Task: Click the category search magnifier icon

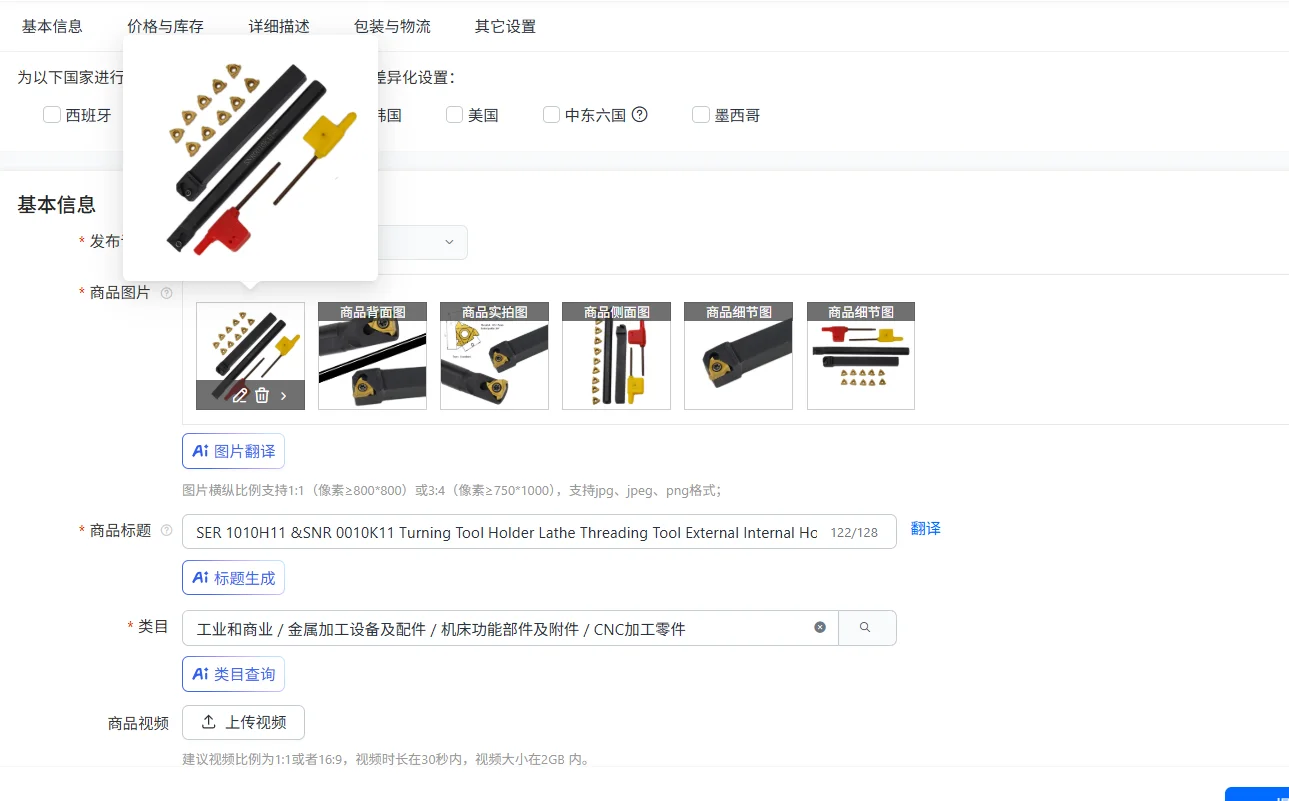Action: (x=866, y=627)
